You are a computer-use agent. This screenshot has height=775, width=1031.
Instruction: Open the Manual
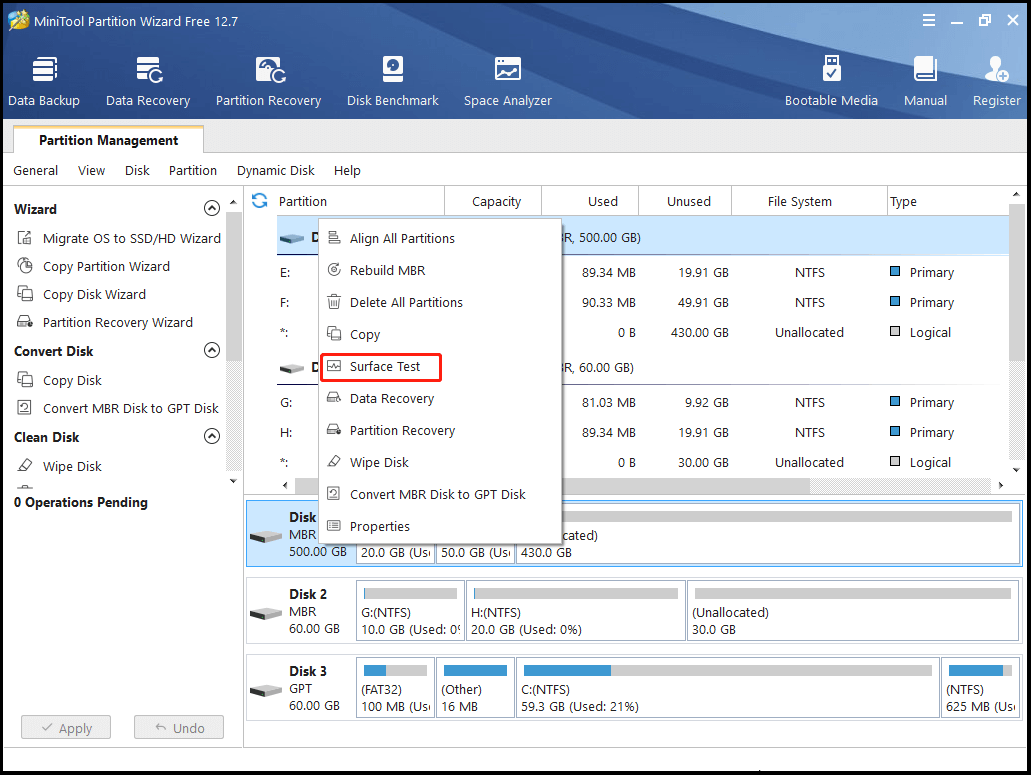[925, 81]
